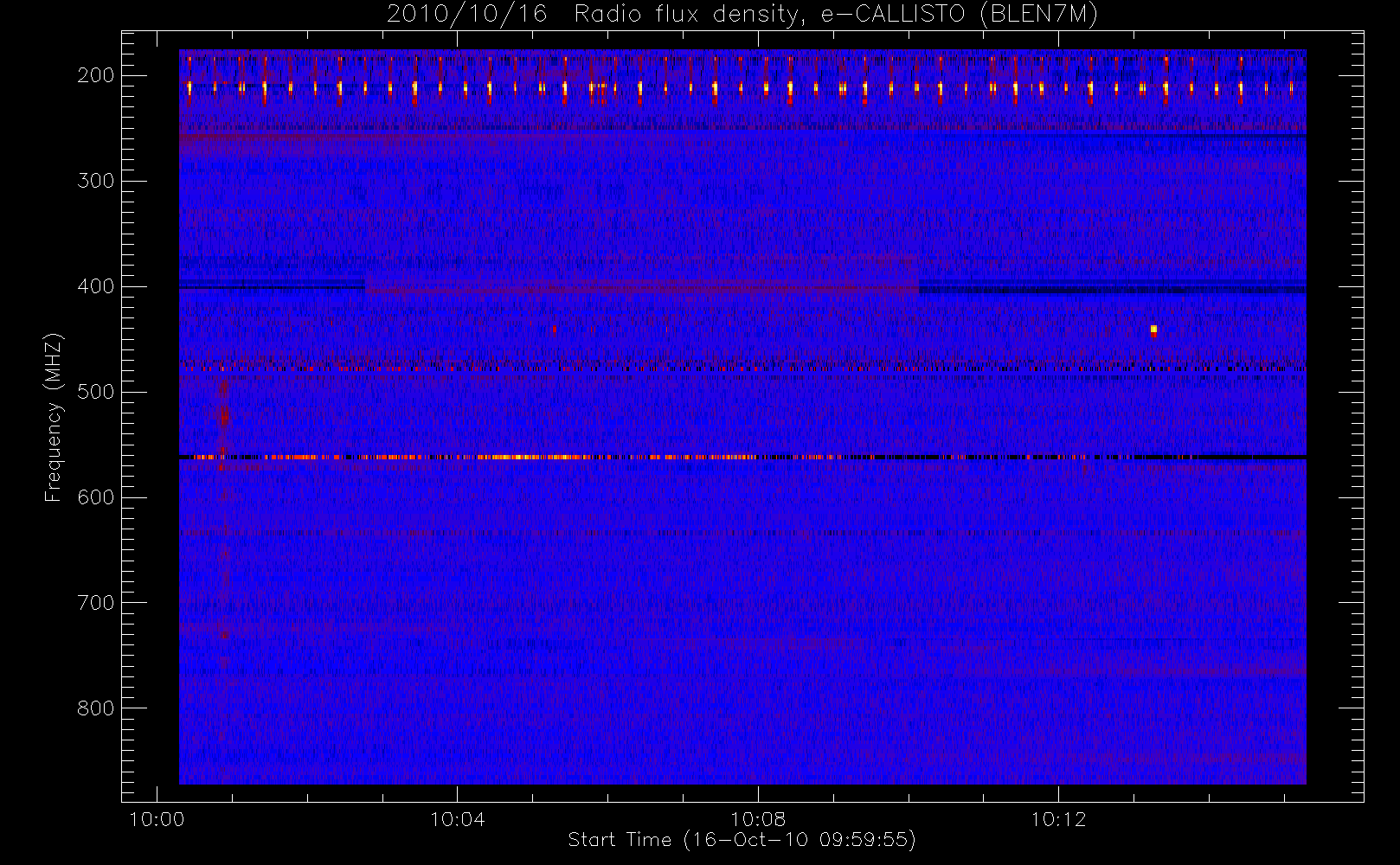
Task: Click the 10:04 time tick label
Action: tap(457, 819)
